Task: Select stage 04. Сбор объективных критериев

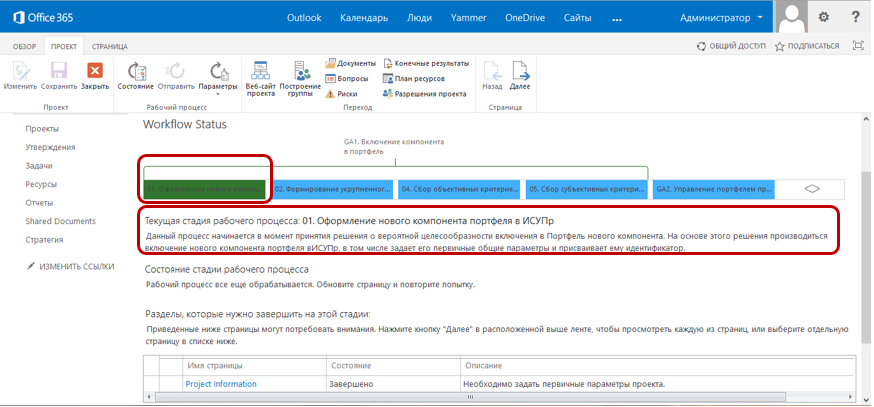Action: (x=459, y=189)
